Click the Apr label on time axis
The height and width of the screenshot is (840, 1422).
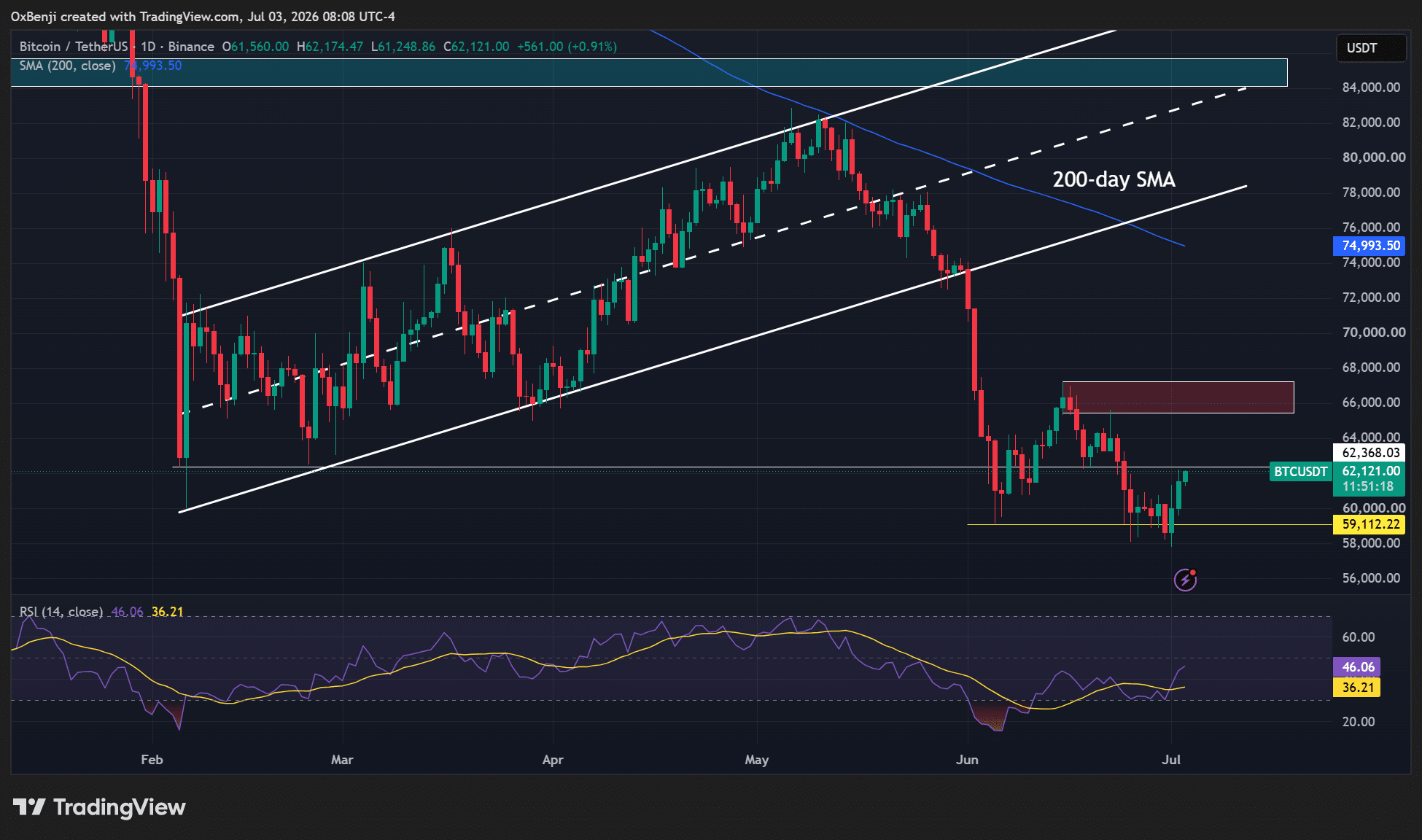[x=553, y=760]
